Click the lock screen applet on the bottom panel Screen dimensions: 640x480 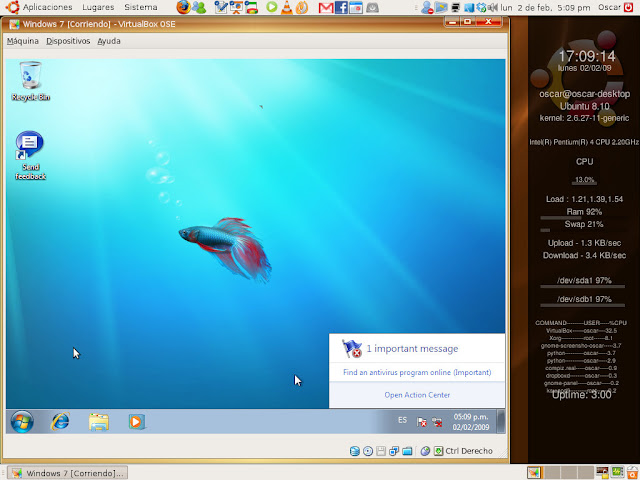[x=602, y=473]
